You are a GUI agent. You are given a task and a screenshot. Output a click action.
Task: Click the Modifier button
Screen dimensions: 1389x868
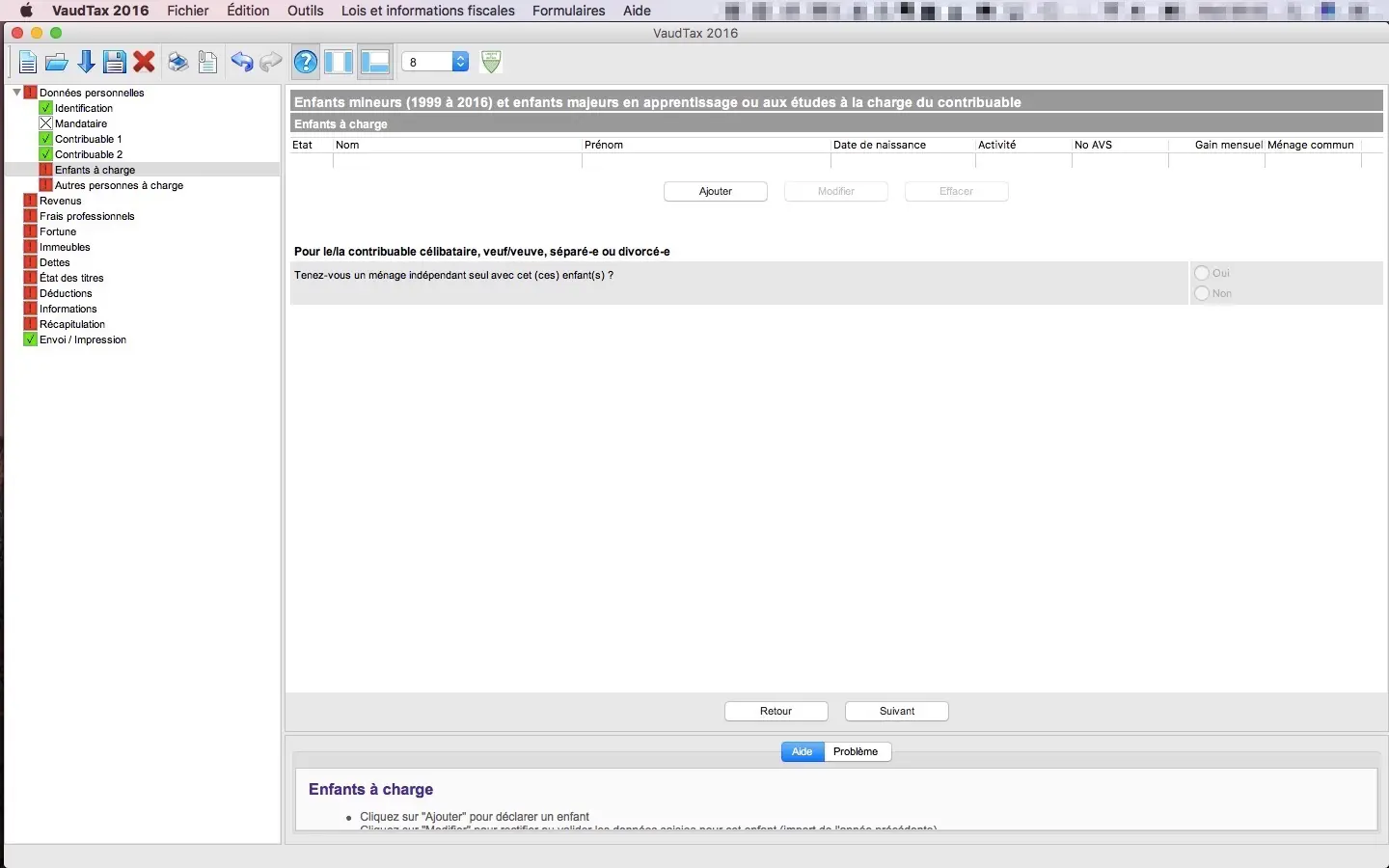click(x=836, y=191)
